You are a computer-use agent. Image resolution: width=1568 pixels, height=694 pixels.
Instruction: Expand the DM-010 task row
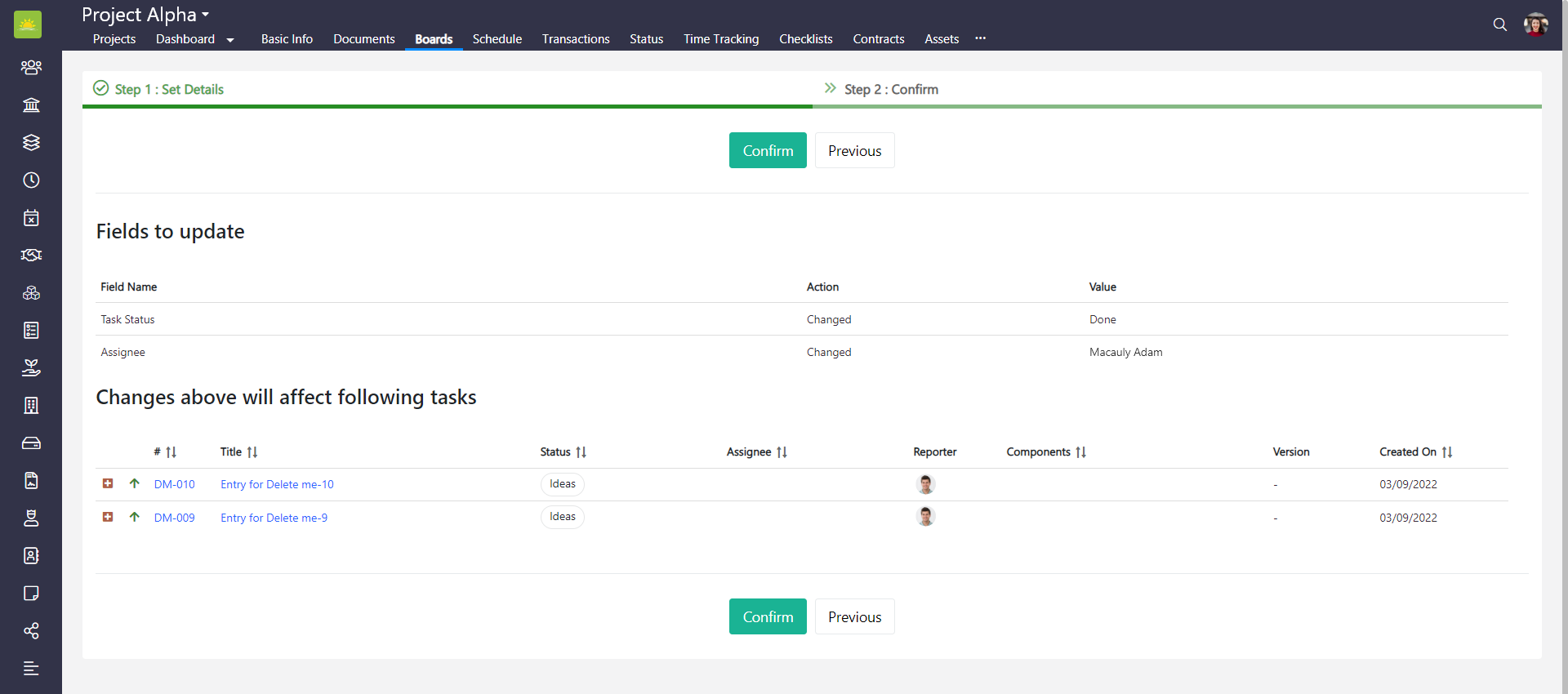tap(108, 483)
